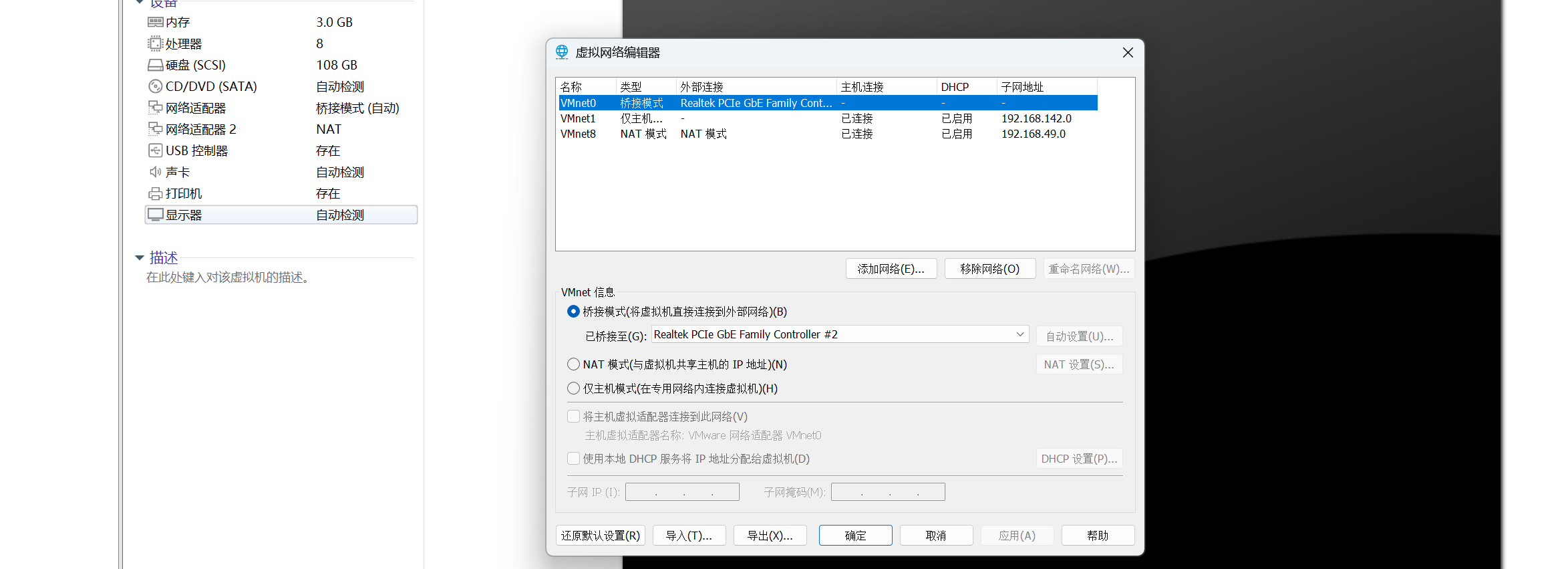Click the 应用(A) button
Image resolution: width=1568 pixels, height=569 pixels.
[x=1017, y=536]
